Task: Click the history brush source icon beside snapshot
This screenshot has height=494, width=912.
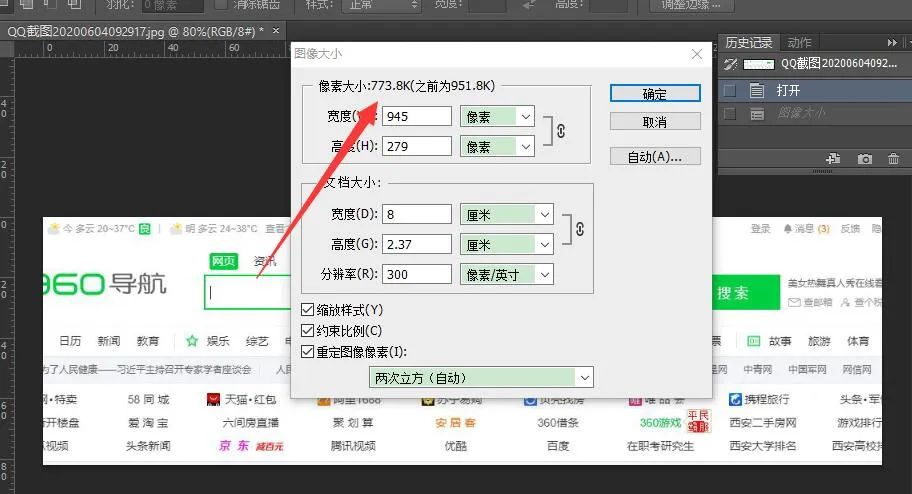Action: 731,64
